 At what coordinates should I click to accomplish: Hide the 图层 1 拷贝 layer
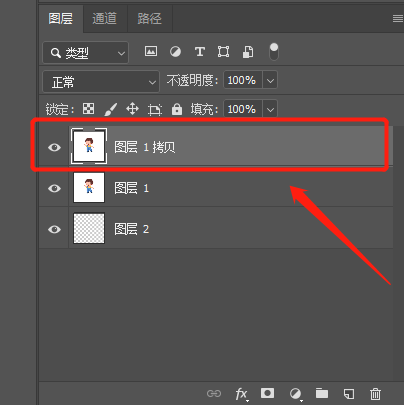click(x=54, y=147)
